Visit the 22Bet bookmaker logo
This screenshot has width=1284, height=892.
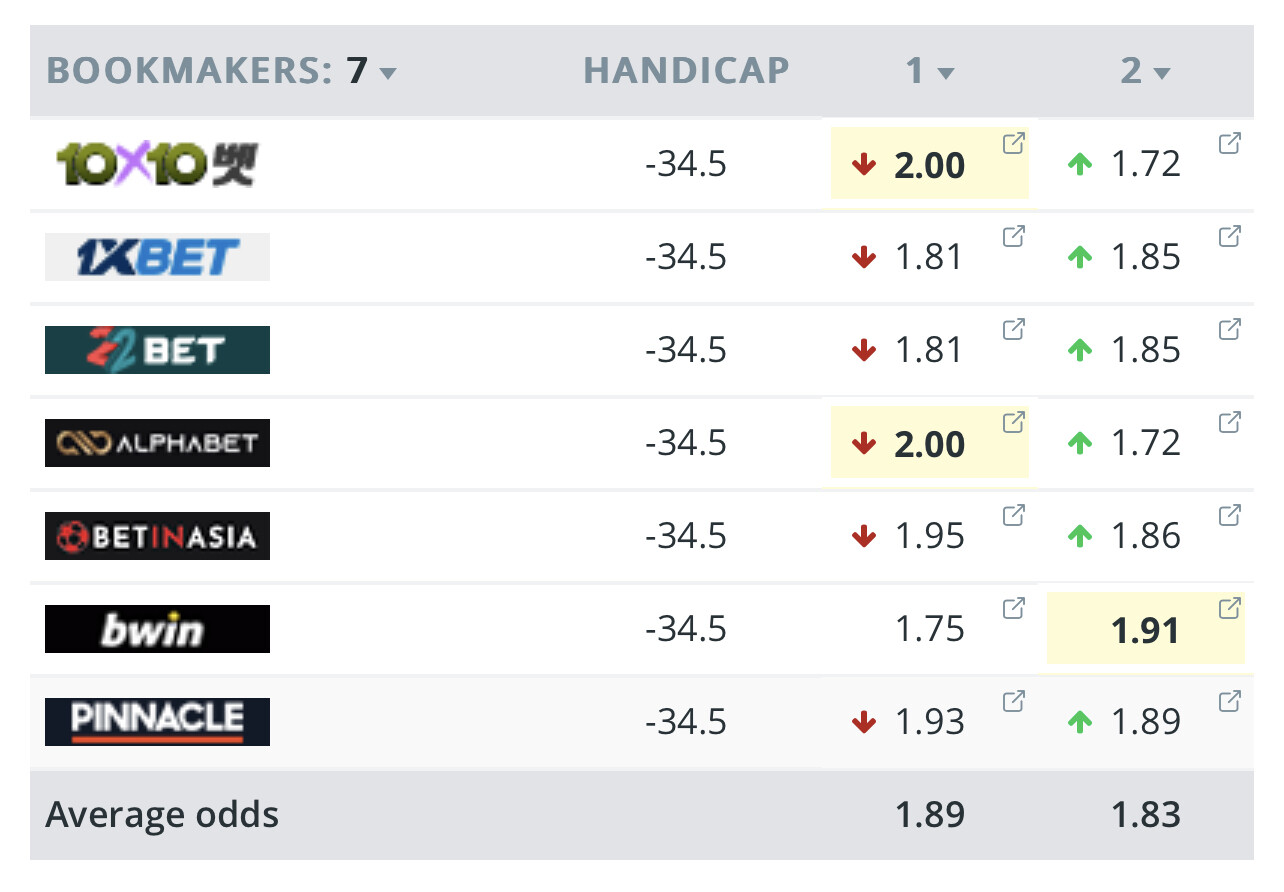click(157, 350)
